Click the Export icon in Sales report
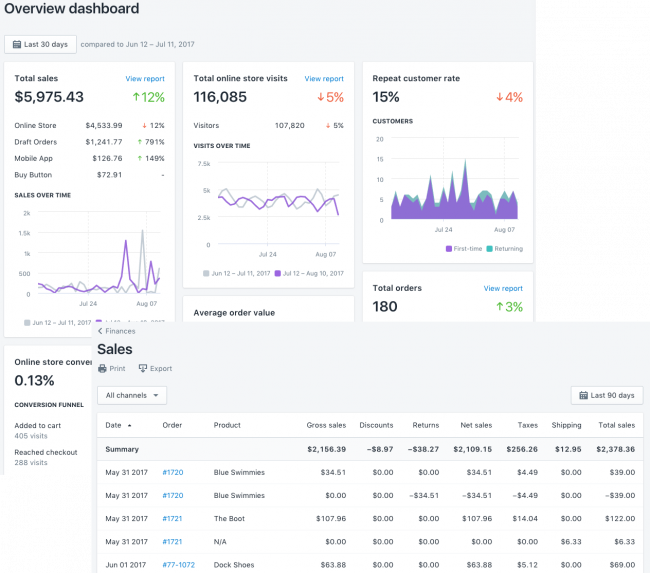The image size is (650, 573). tap(143, 369)
